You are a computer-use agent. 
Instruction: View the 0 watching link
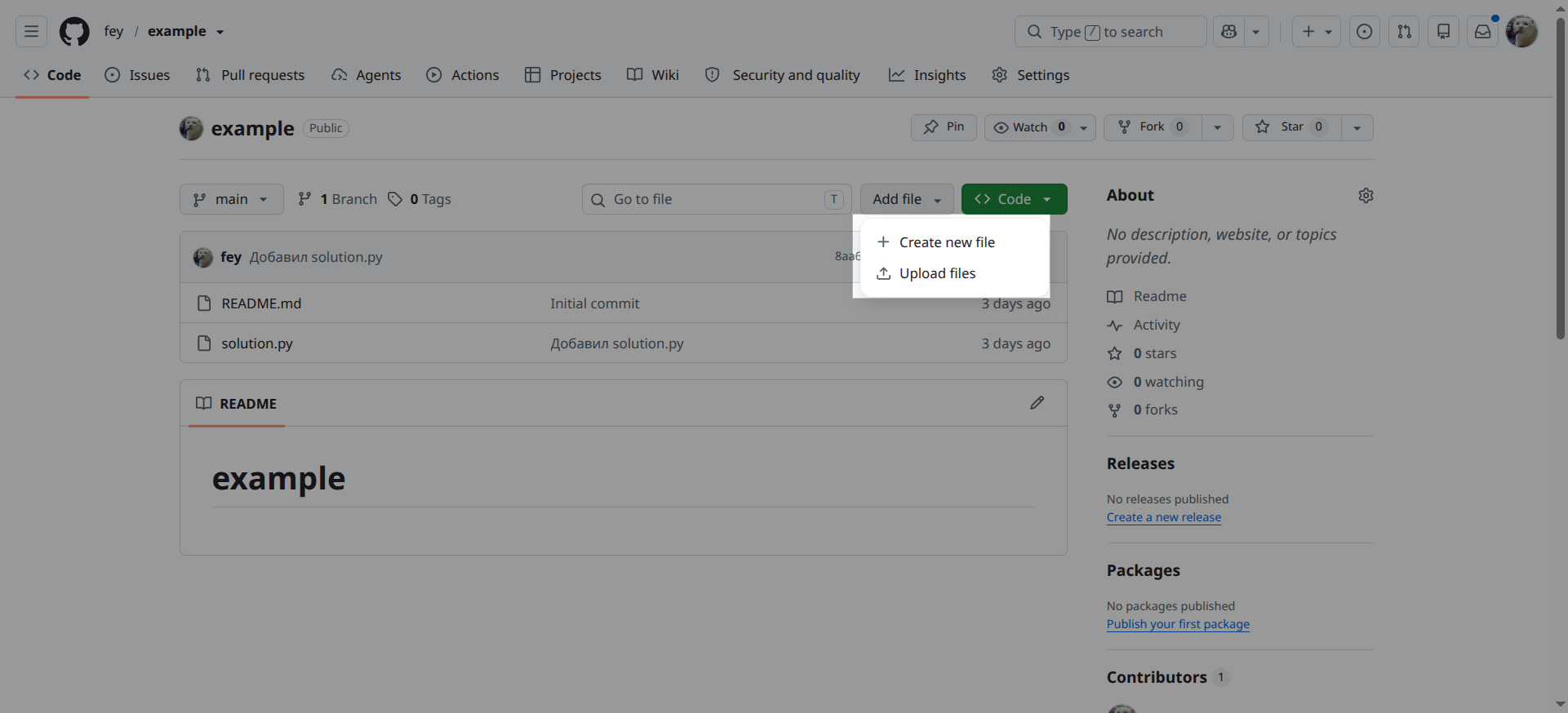point(1156,382)
